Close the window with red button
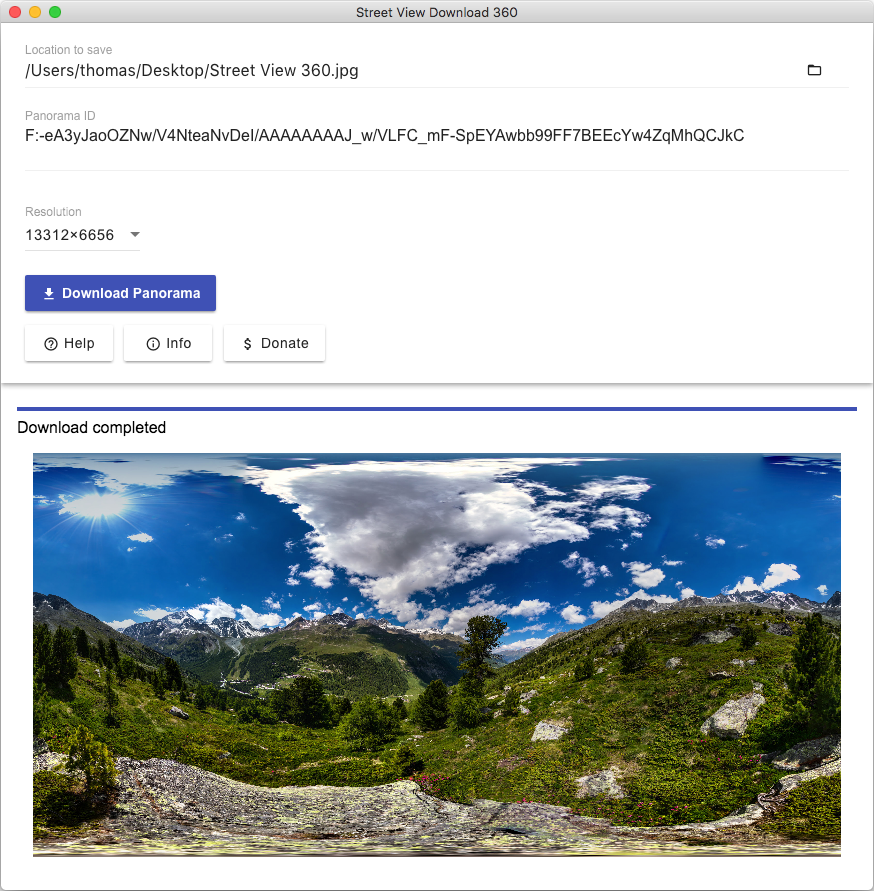 click(15, 12)
